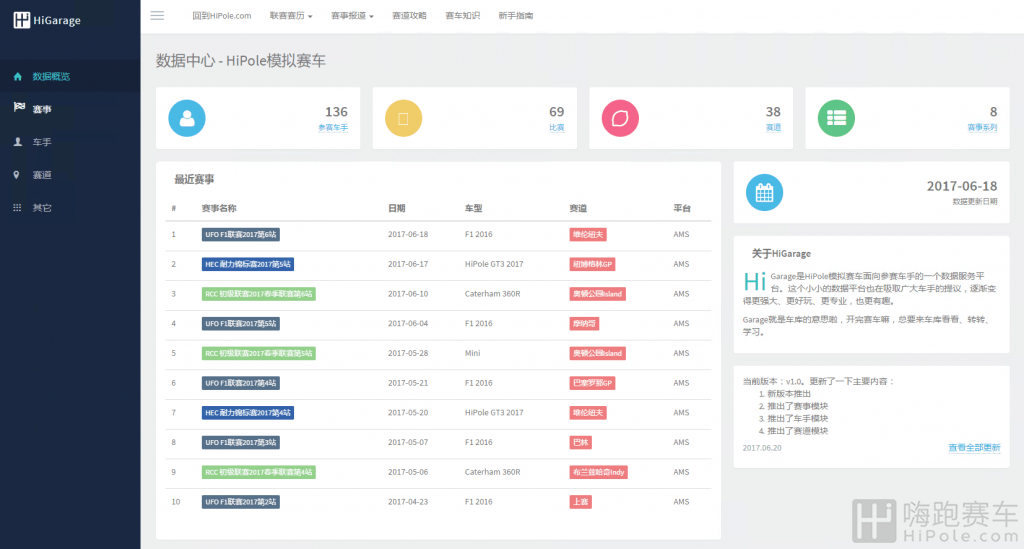The image size is (1024, 549).
Task: Open UFO F1联赛2017第5站 event tag
Action: pos(240,324)
